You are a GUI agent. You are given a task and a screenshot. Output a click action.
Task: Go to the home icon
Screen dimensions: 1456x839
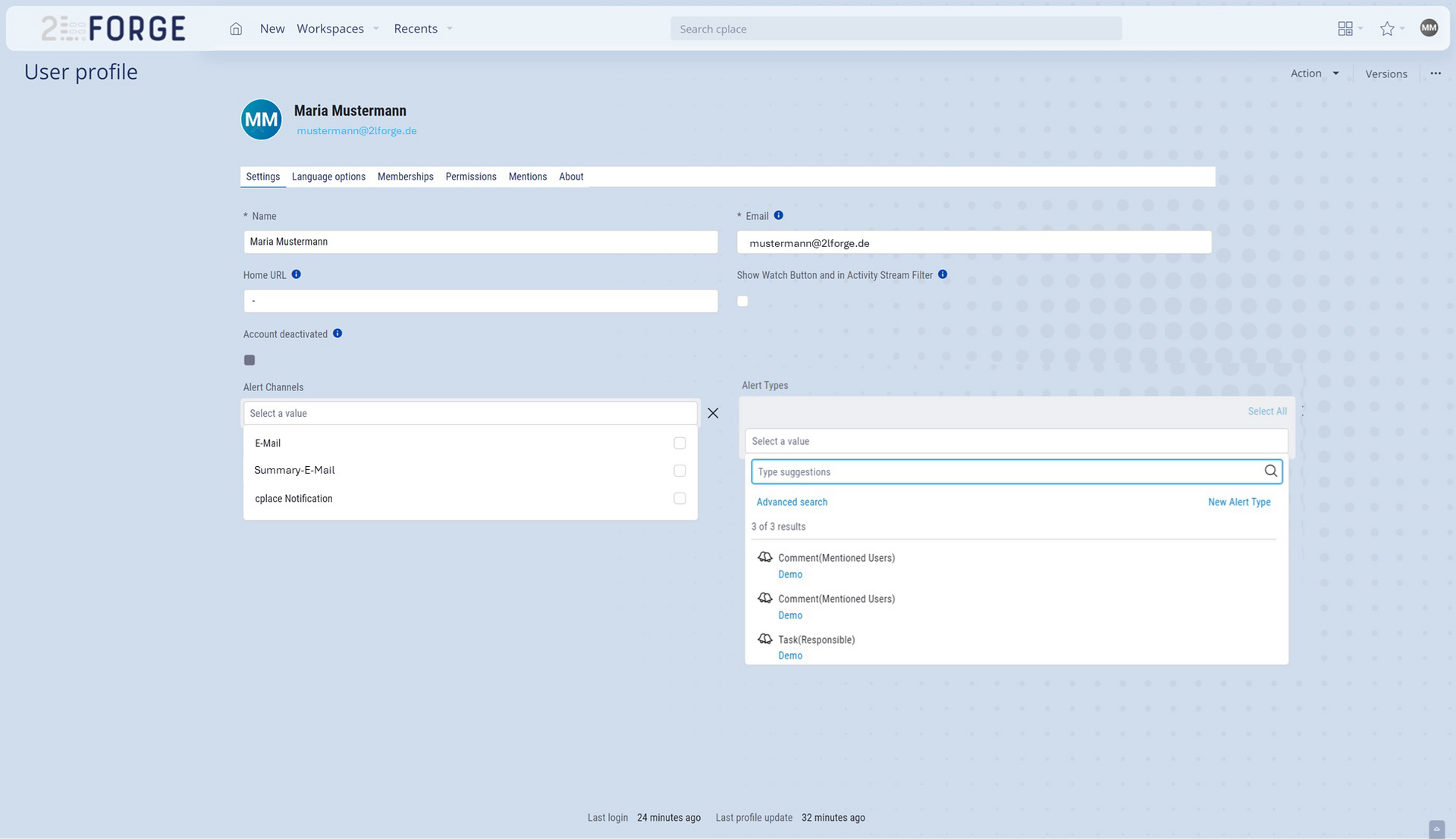click(236, 29)
